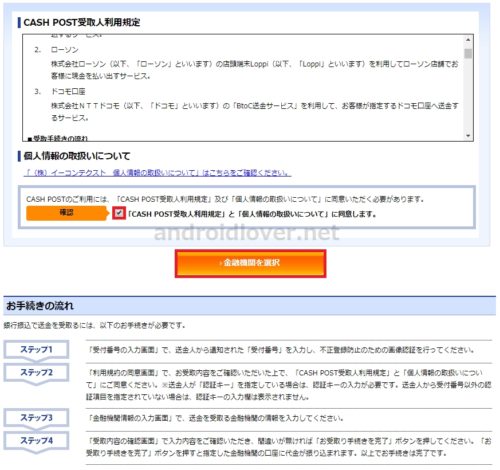The image size is (500, 470).
Task: Check the CASH POST terms agreement checkbox
Action: (x=119, y=213)
